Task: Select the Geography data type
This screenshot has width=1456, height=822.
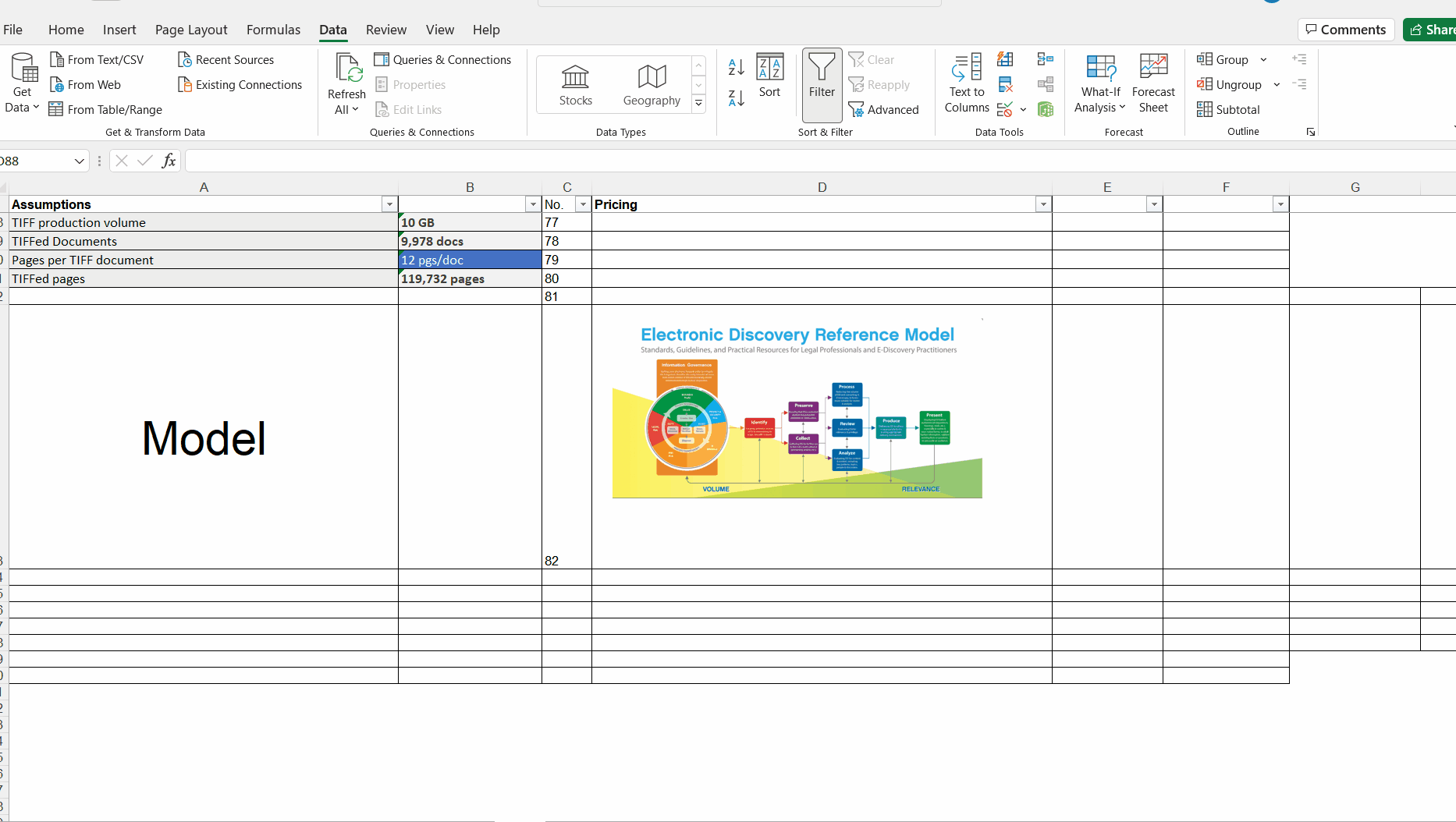Action: (x=652, y=85)
